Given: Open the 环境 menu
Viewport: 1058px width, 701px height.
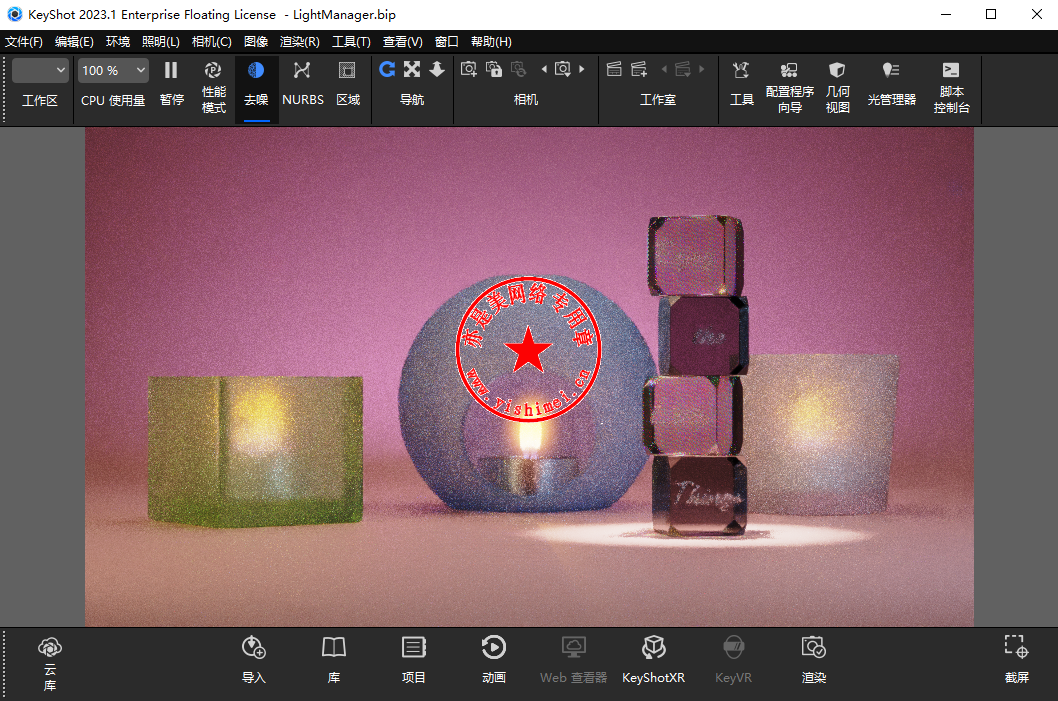Looking at the screenshot, I should pyautogui.click(x=118, y=42).
